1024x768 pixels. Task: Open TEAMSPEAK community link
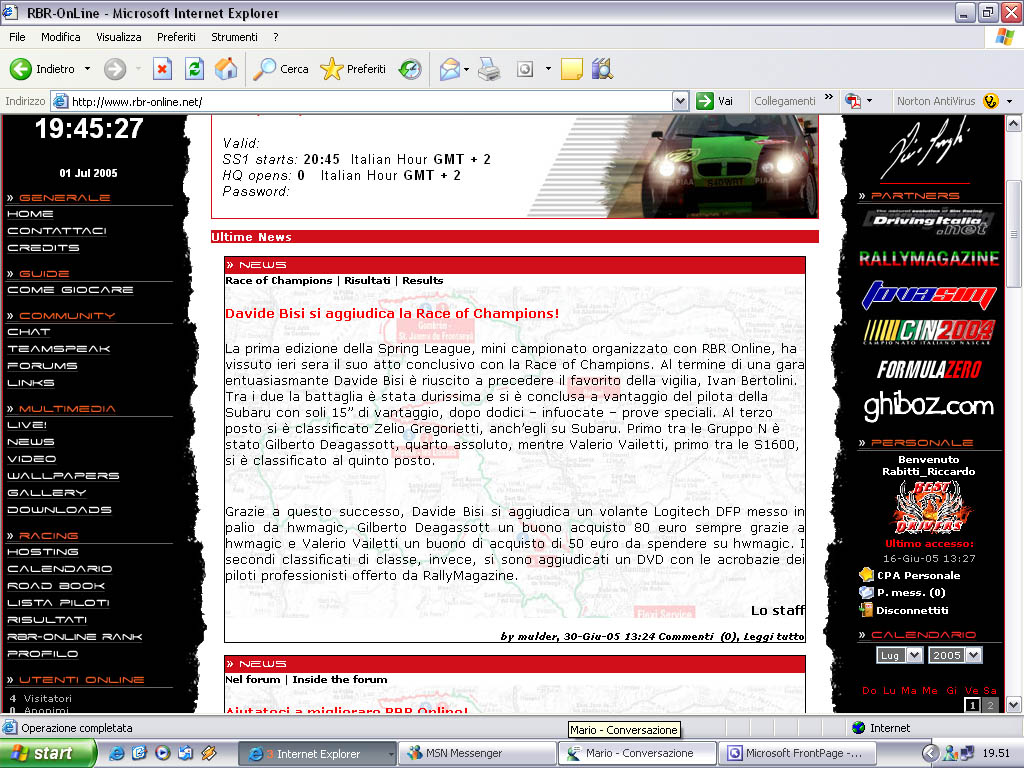coord(59,349)
